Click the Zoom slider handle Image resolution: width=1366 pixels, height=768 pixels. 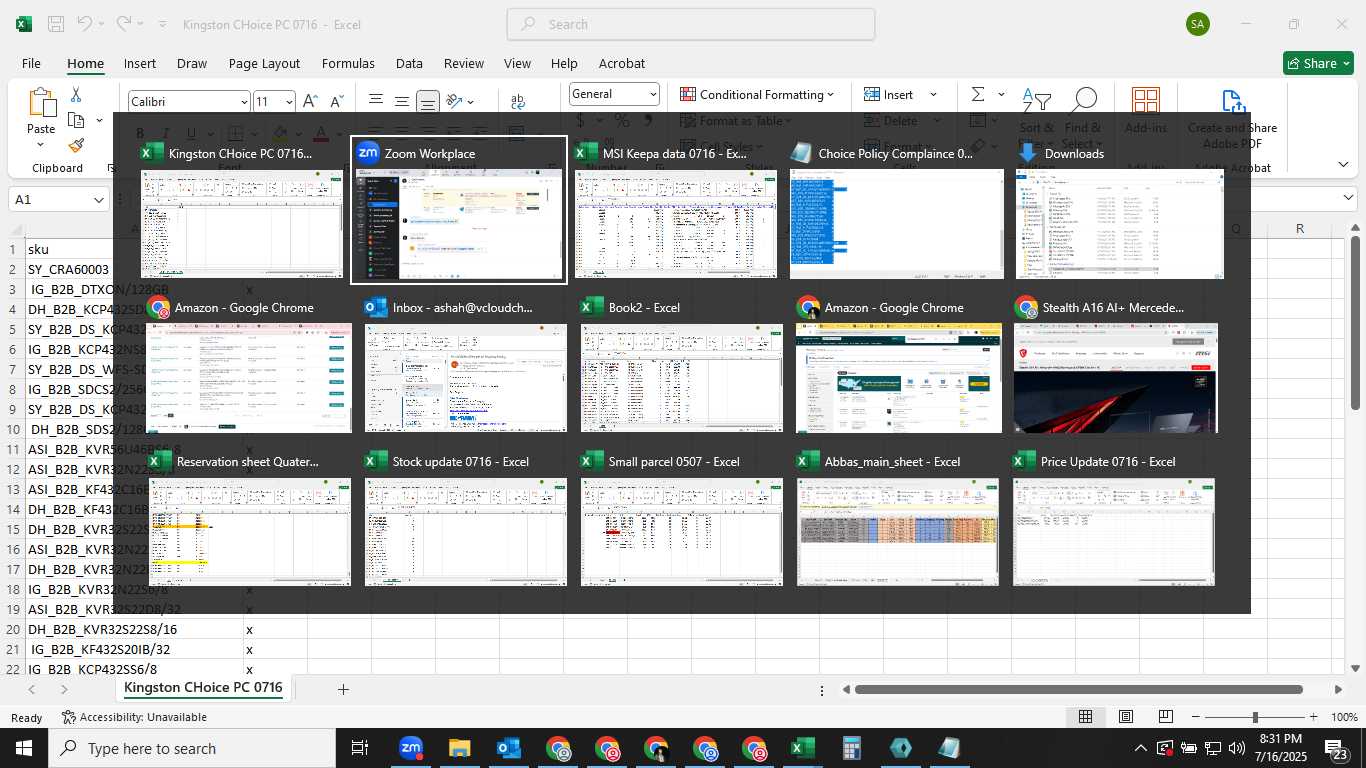coord(1254,717)
